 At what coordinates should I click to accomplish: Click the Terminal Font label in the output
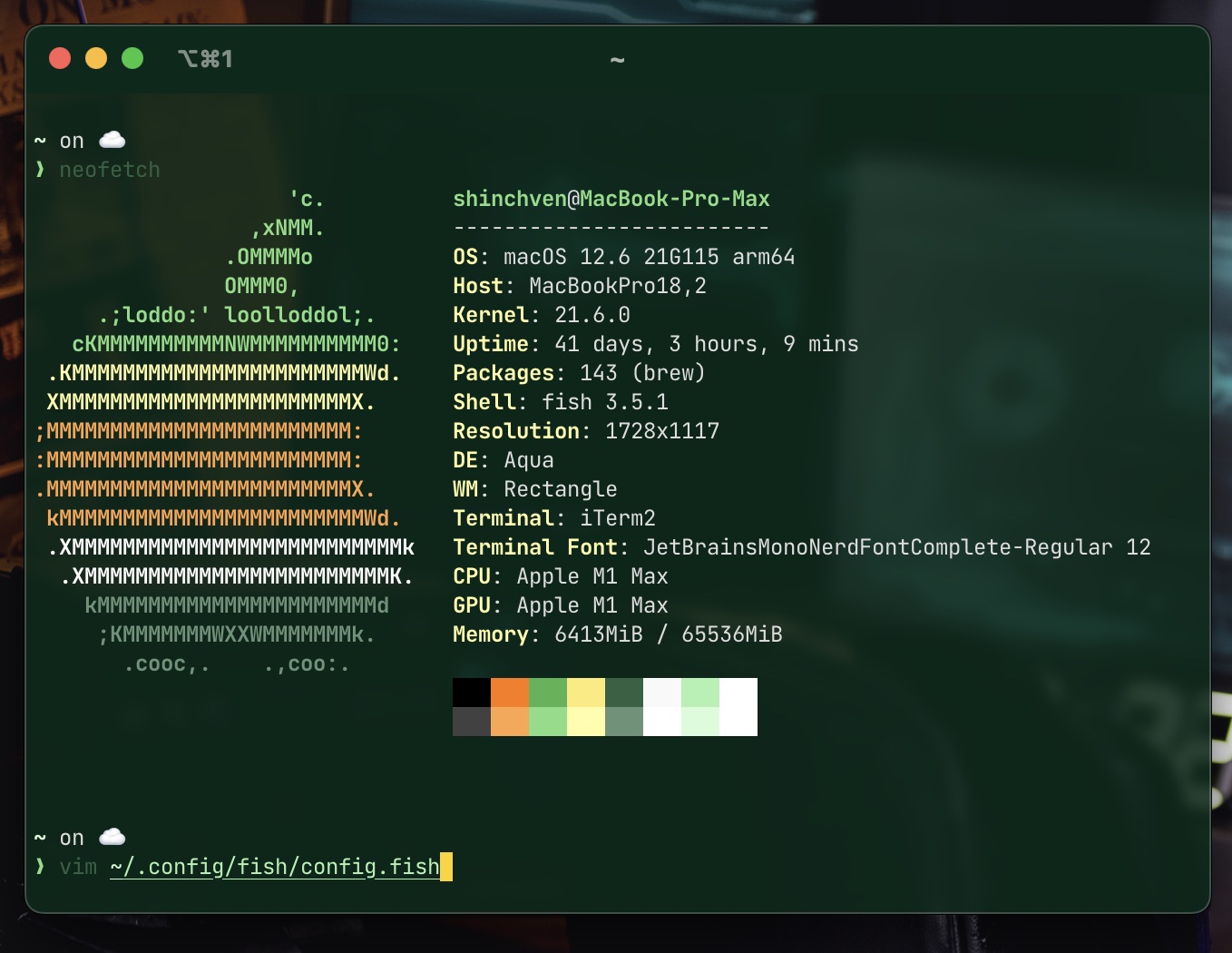534,547
